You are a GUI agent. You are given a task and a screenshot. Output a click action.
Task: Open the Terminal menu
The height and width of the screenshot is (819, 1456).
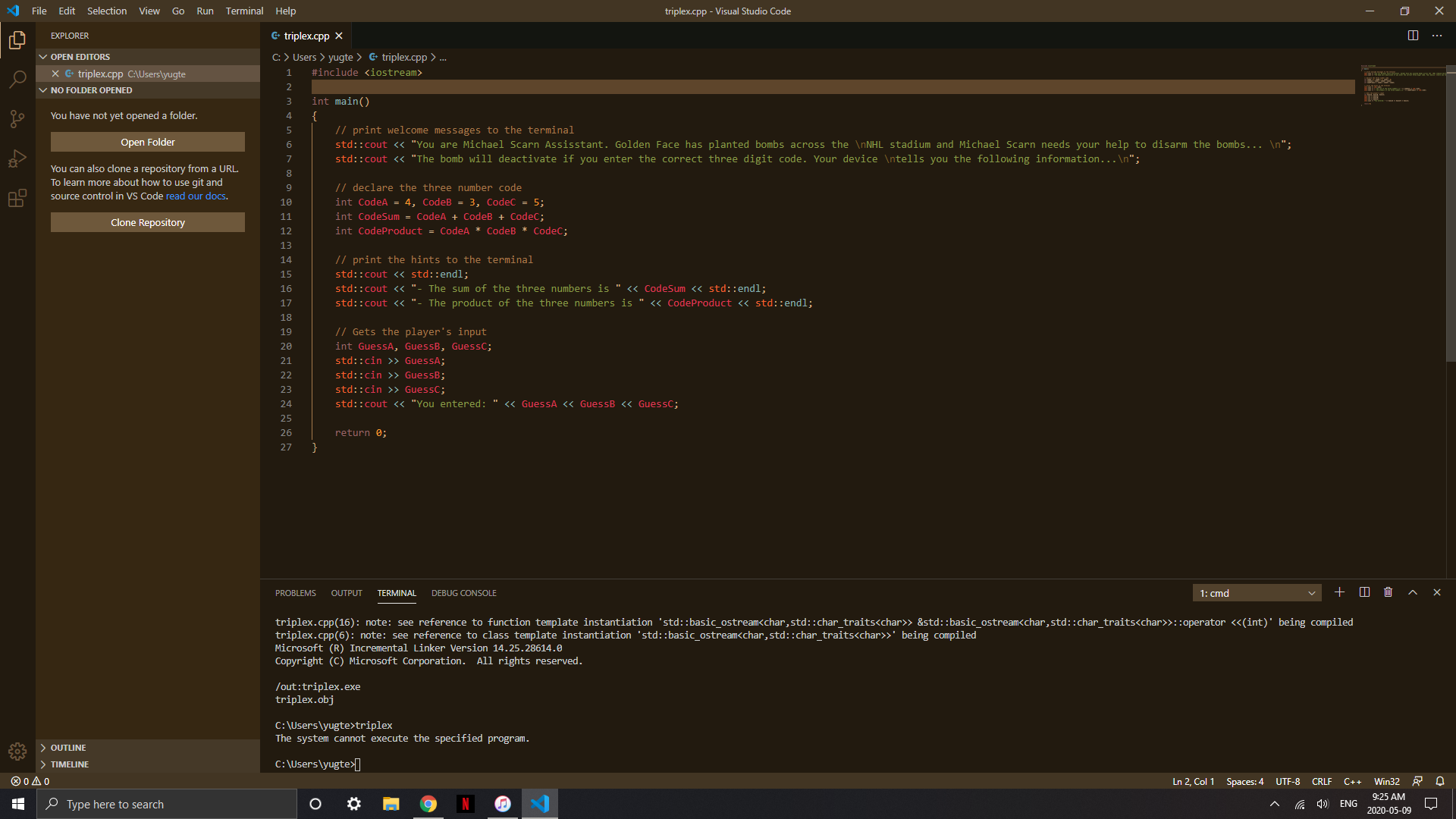pos(244,11)
